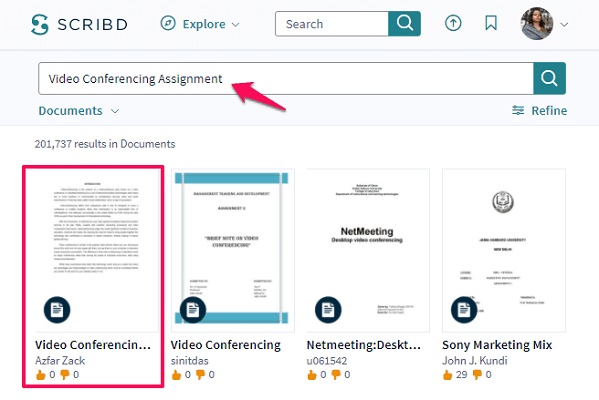Thumbs up the sinitdas document
Image resolution: width=599 pixels, height=400 pixels.
tap(176, 374)
